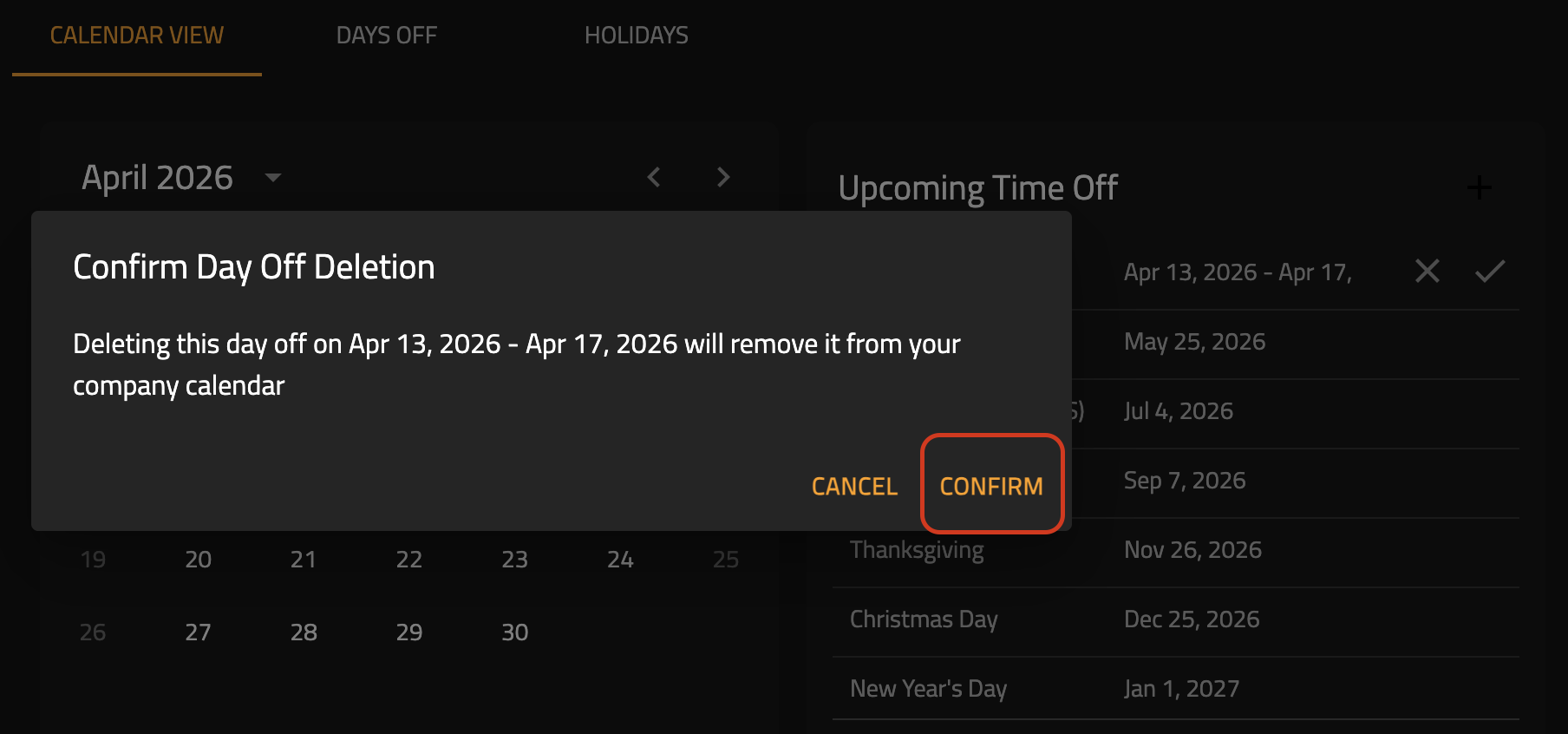The height and width of the screenshot is (734, 1568).
Task: Go to next month arrow
Action: click(723, 178)
